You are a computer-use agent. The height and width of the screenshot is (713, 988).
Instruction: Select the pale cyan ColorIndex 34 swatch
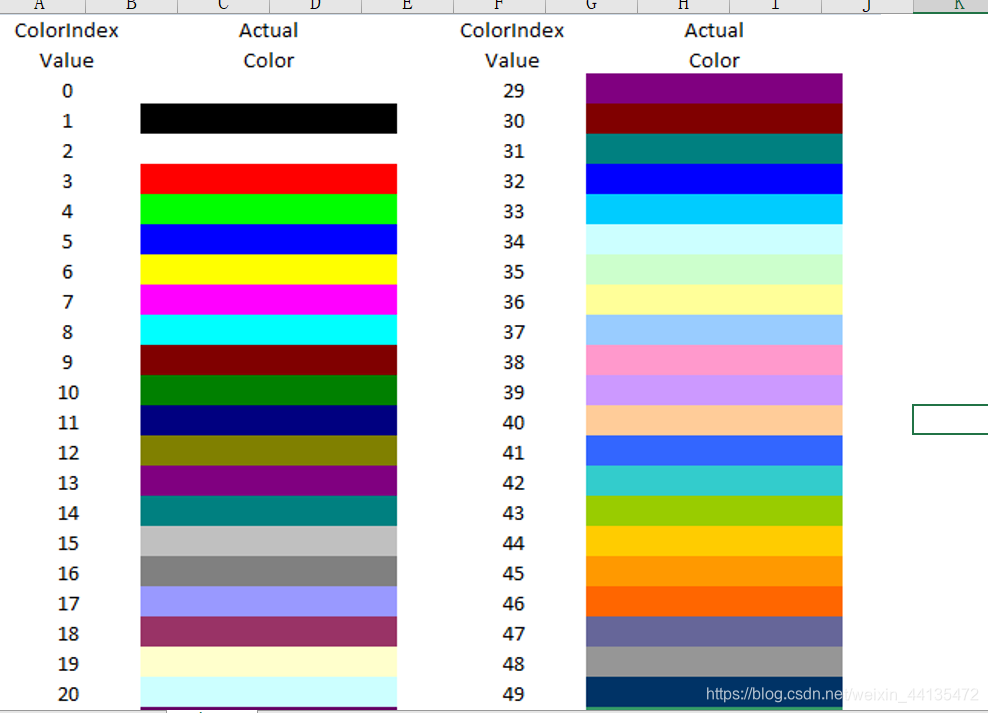714,239
